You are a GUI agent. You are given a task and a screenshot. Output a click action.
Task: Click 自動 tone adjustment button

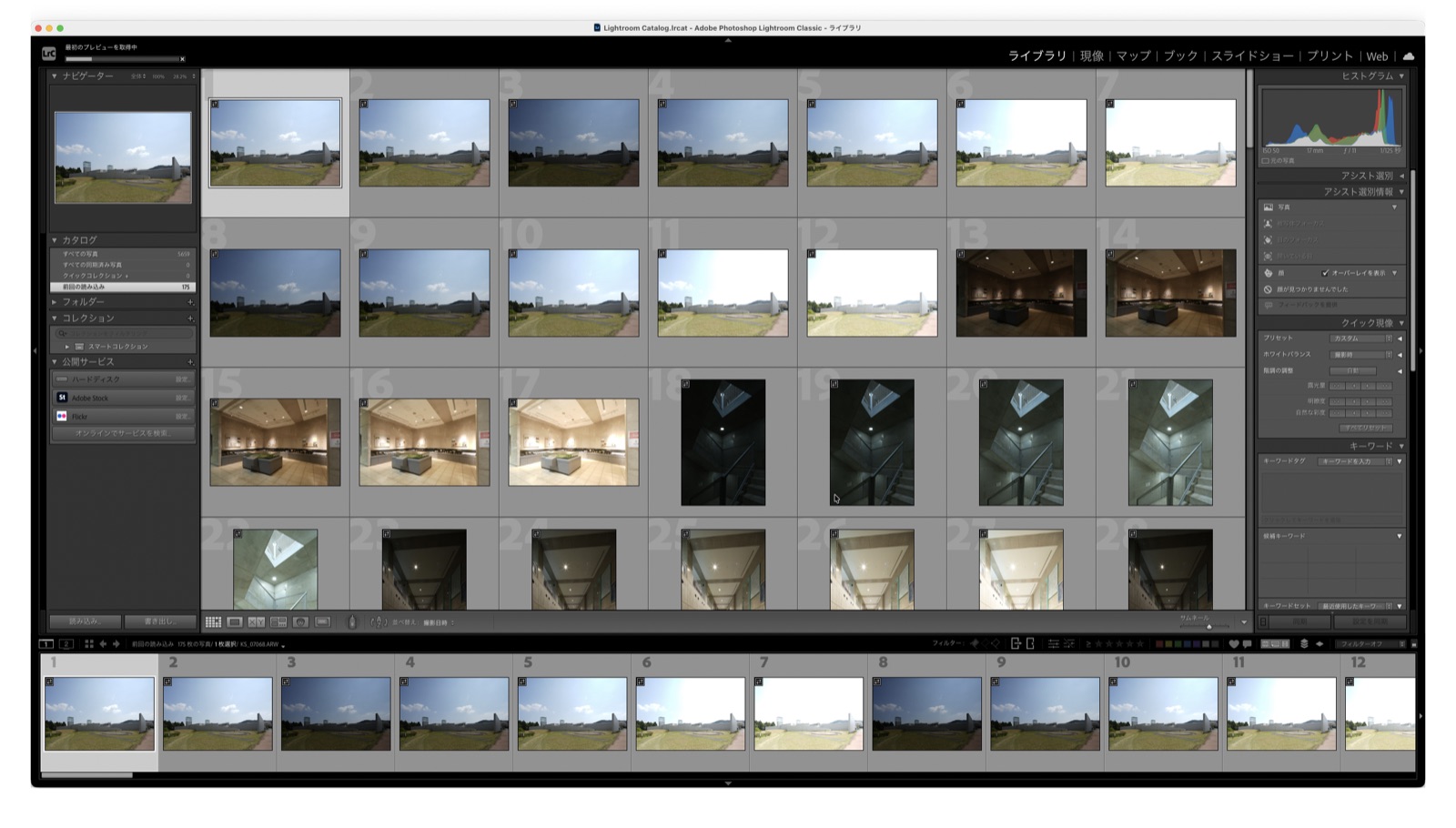tap(1353, 371)
